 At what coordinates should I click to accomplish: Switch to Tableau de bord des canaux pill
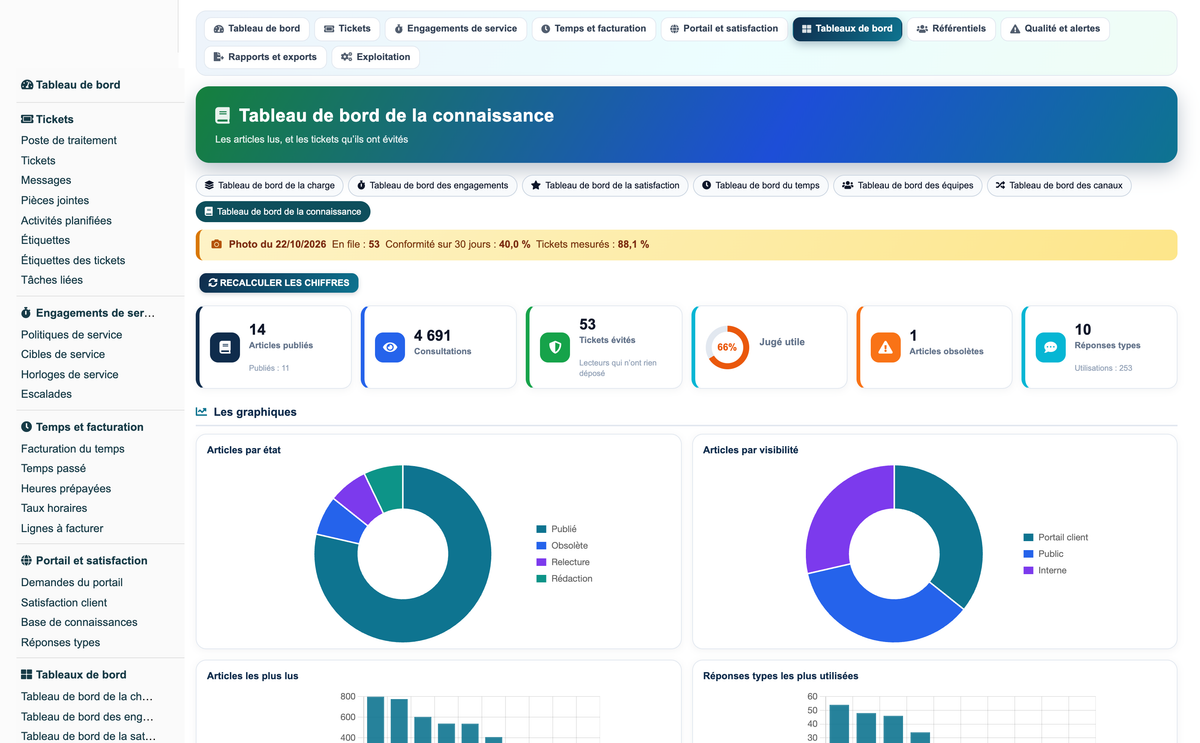pyautogui.click(x=1059, y=185)
